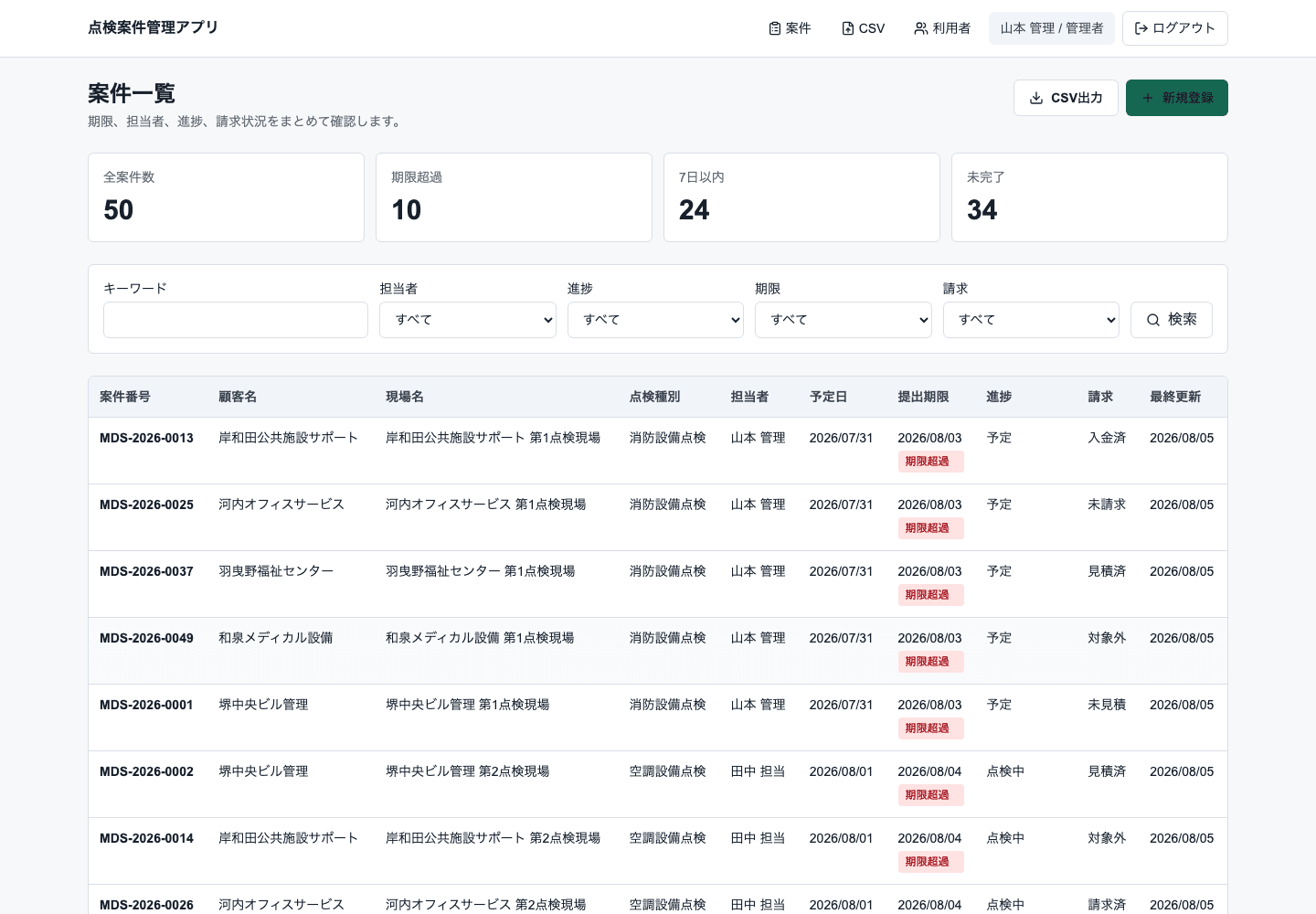Open case MDS-2026-0037
This screenshot has width=1316, height=914.
coord(146,571)
